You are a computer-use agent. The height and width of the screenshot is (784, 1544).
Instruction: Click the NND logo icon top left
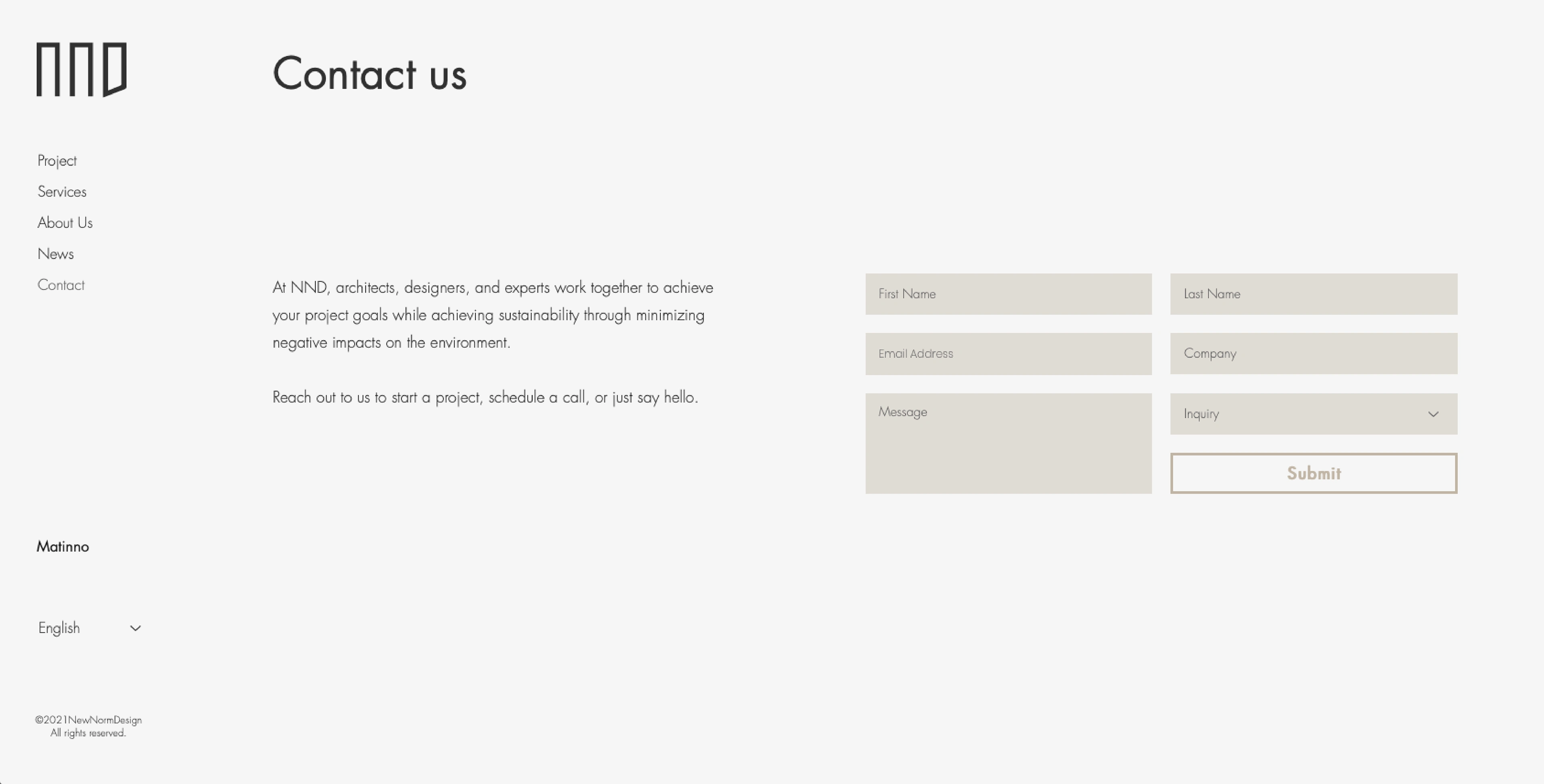tap(81, 69)
